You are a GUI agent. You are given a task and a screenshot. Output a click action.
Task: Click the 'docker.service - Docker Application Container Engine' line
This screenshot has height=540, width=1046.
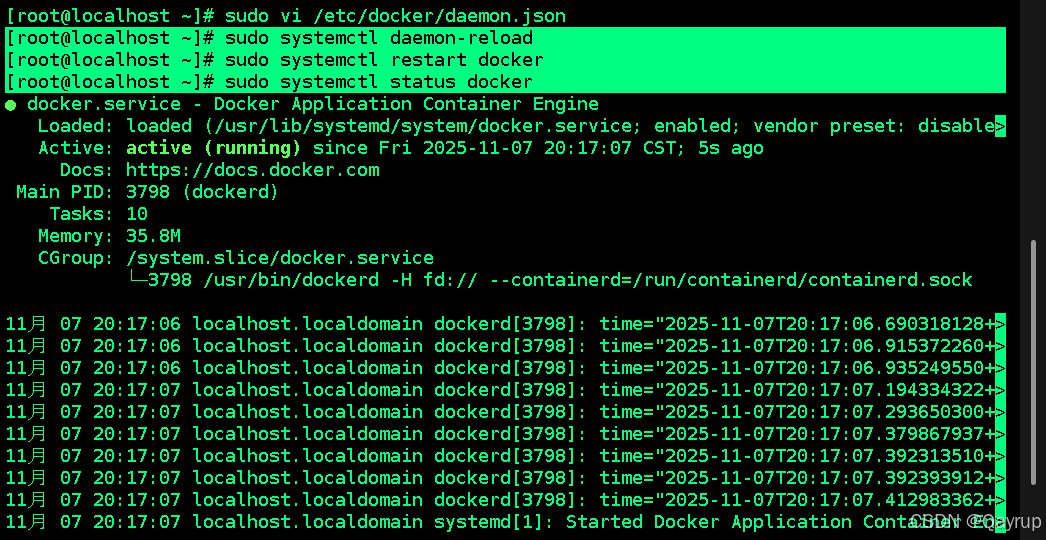(x=312, y=104)
